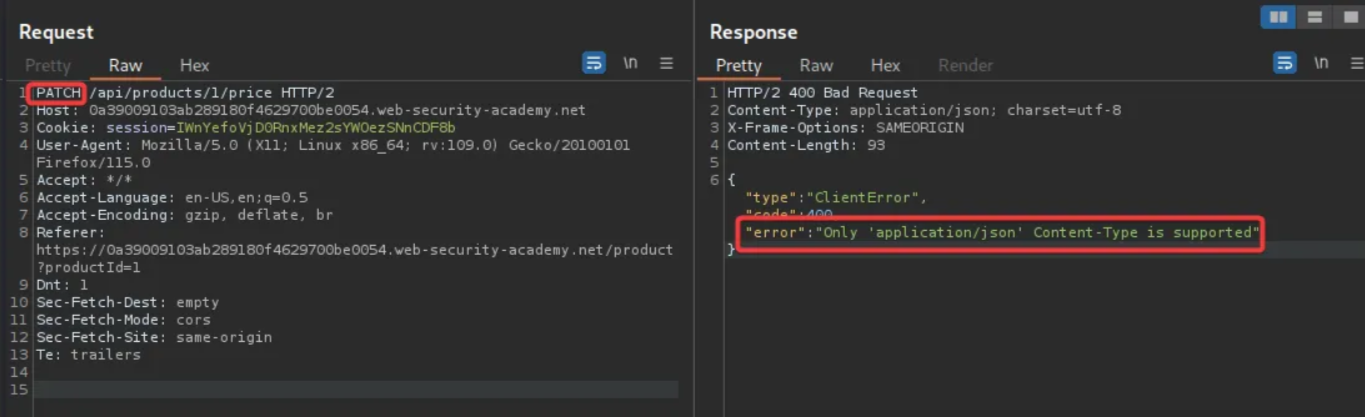This screenshot has height=417, width=1365.
Task: Click the session cookie value
Action: pos(315,128)
